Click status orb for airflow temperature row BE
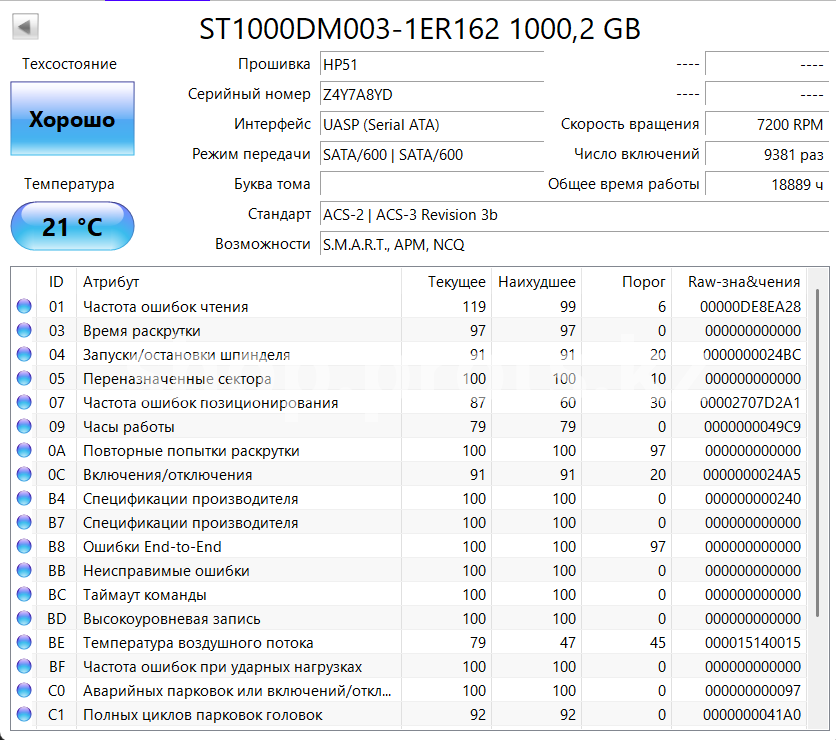This screenshot has width=836, height=740. (24, 643)
